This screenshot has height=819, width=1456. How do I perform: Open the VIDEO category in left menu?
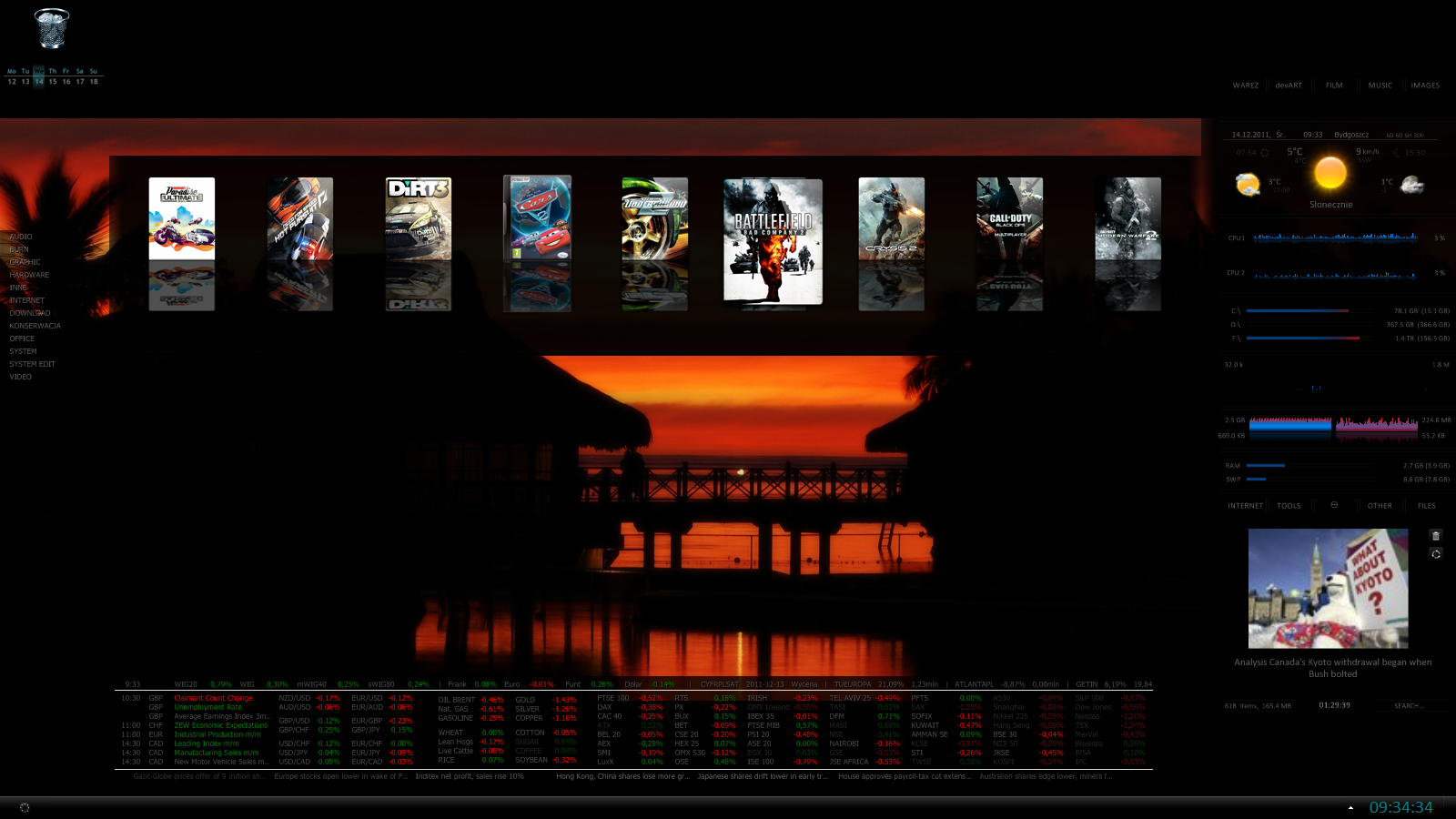(x=21, y=377)
